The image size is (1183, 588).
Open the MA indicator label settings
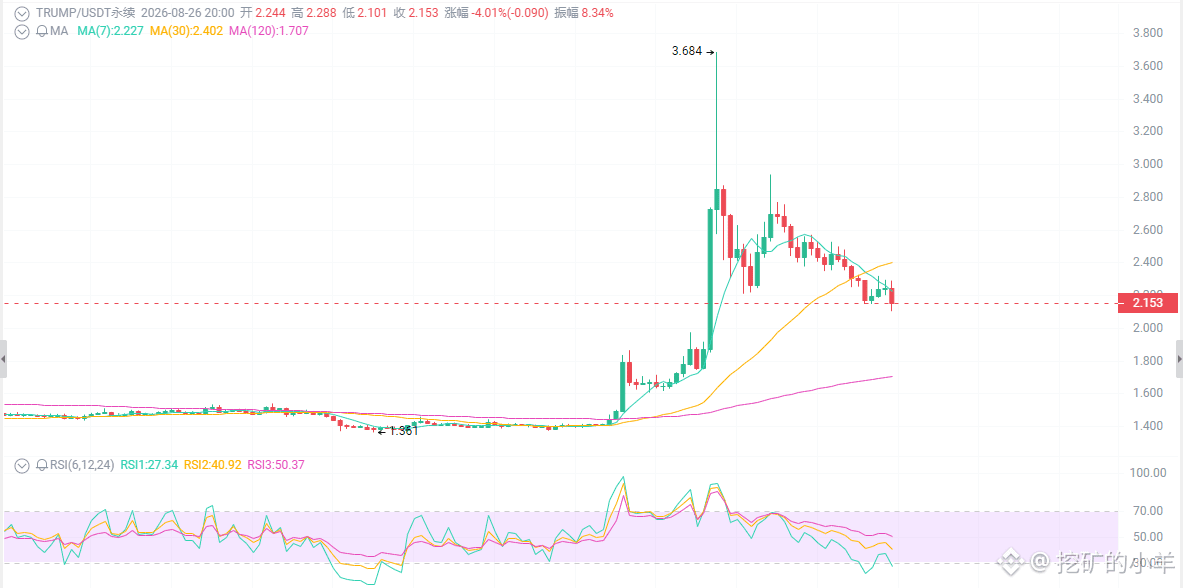click(58, 31)
